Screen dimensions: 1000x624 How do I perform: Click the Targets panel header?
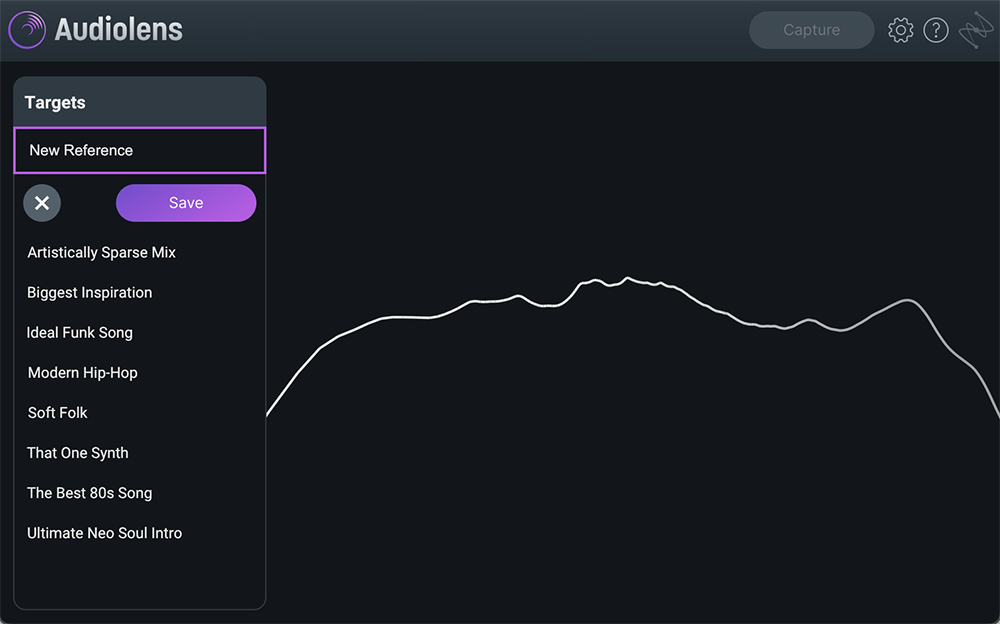pos(55,102)
